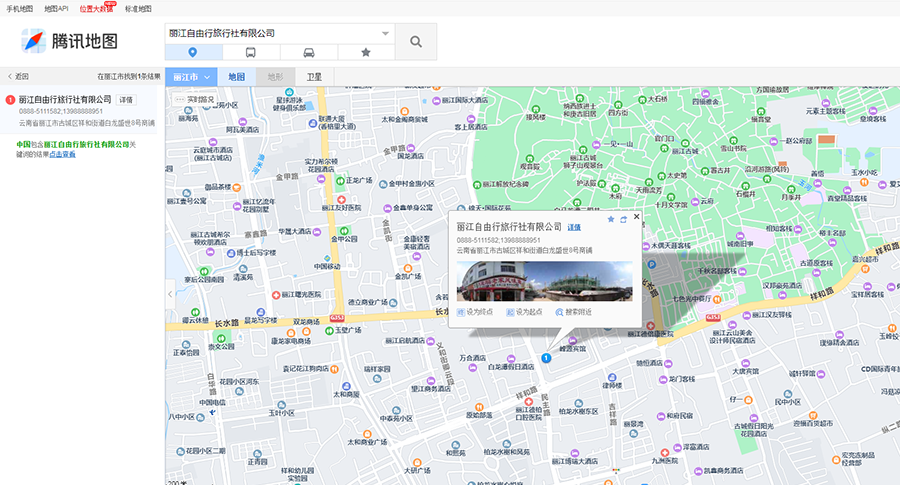Open 标准地图 in the top bar
Viewport: 900px width, 485px height.
[x=138, y=9]
